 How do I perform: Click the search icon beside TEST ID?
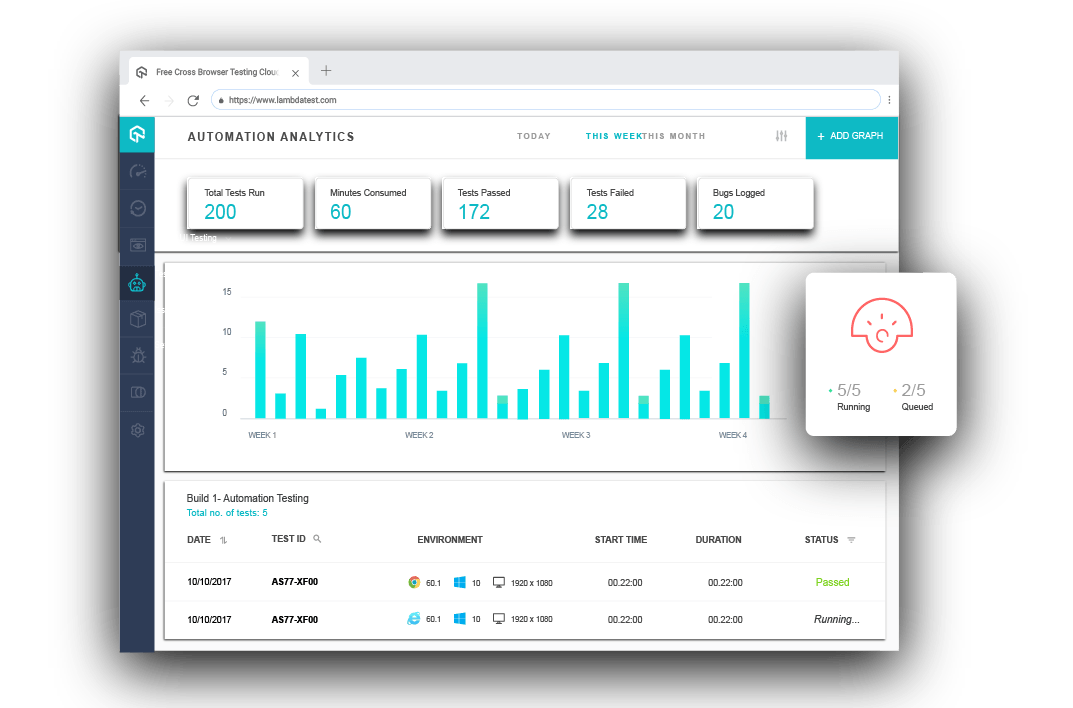click(317, 539)
